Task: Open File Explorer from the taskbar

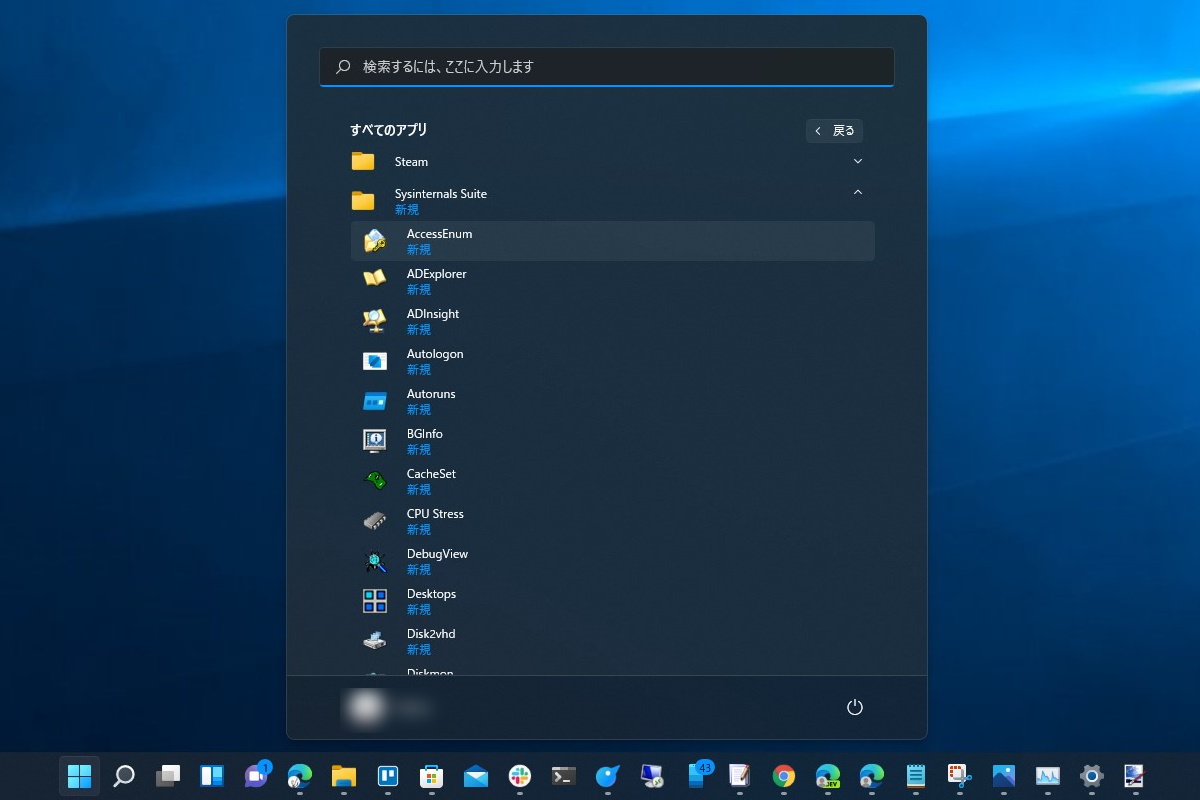Action: tap(344, 776)
